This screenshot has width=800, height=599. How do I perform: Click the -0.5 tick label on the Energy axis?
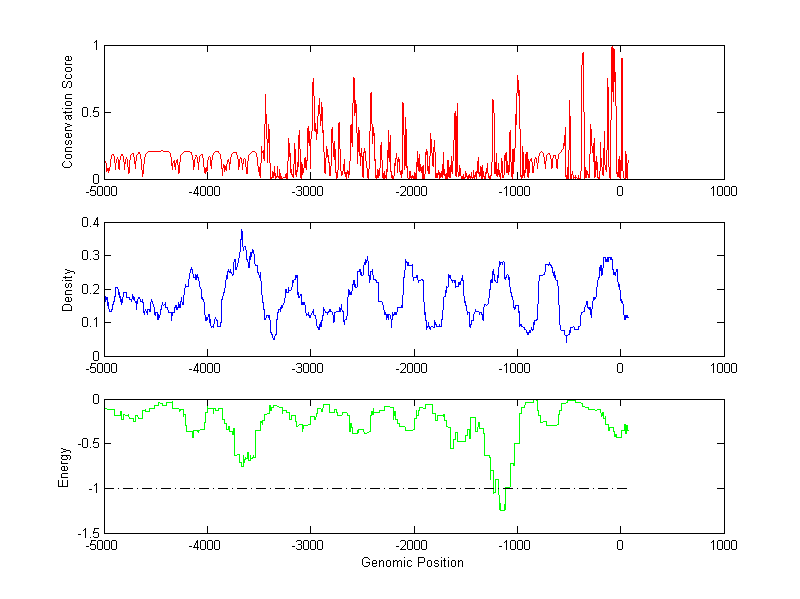87,444
